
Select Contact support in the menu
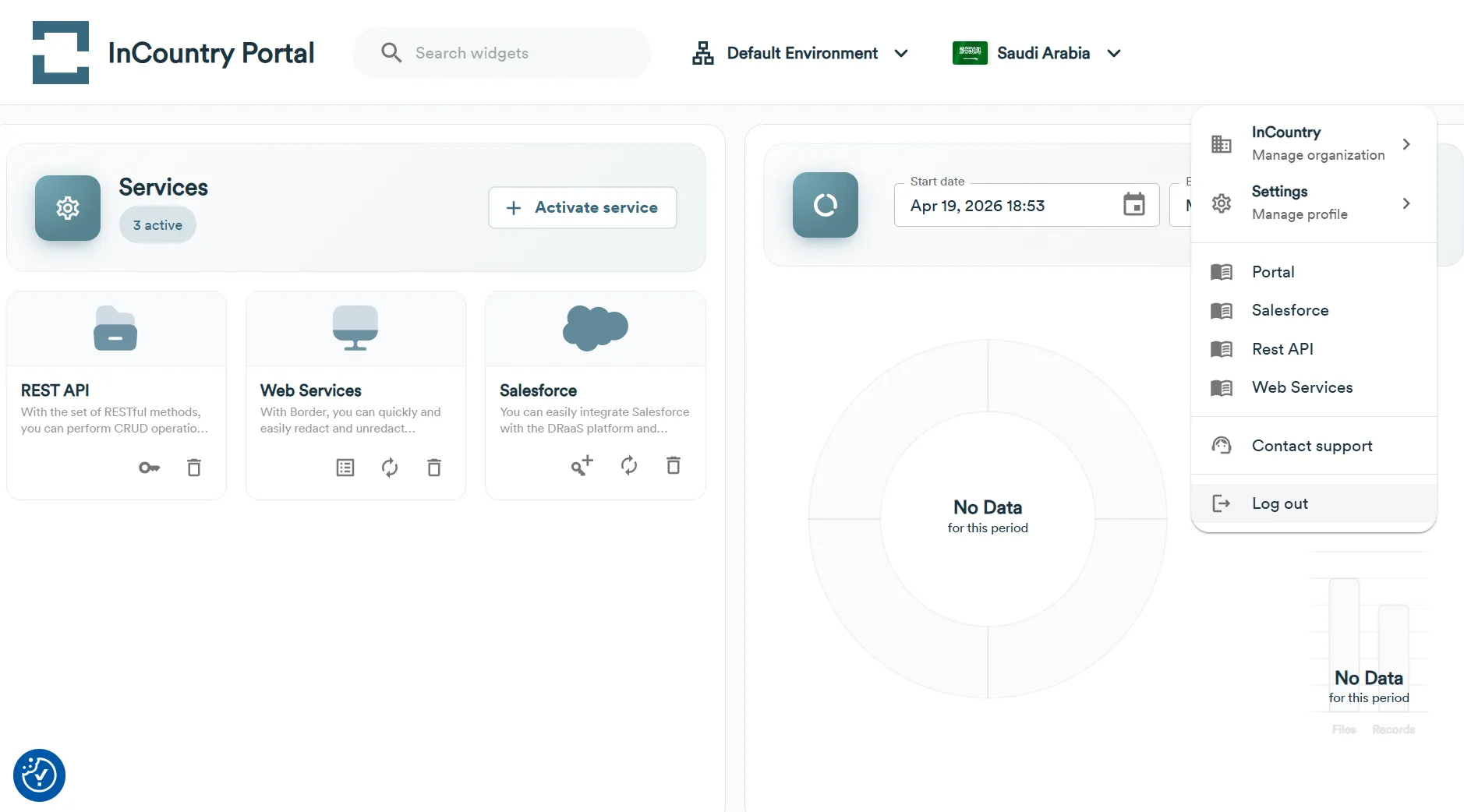(x=1314, y=446)
